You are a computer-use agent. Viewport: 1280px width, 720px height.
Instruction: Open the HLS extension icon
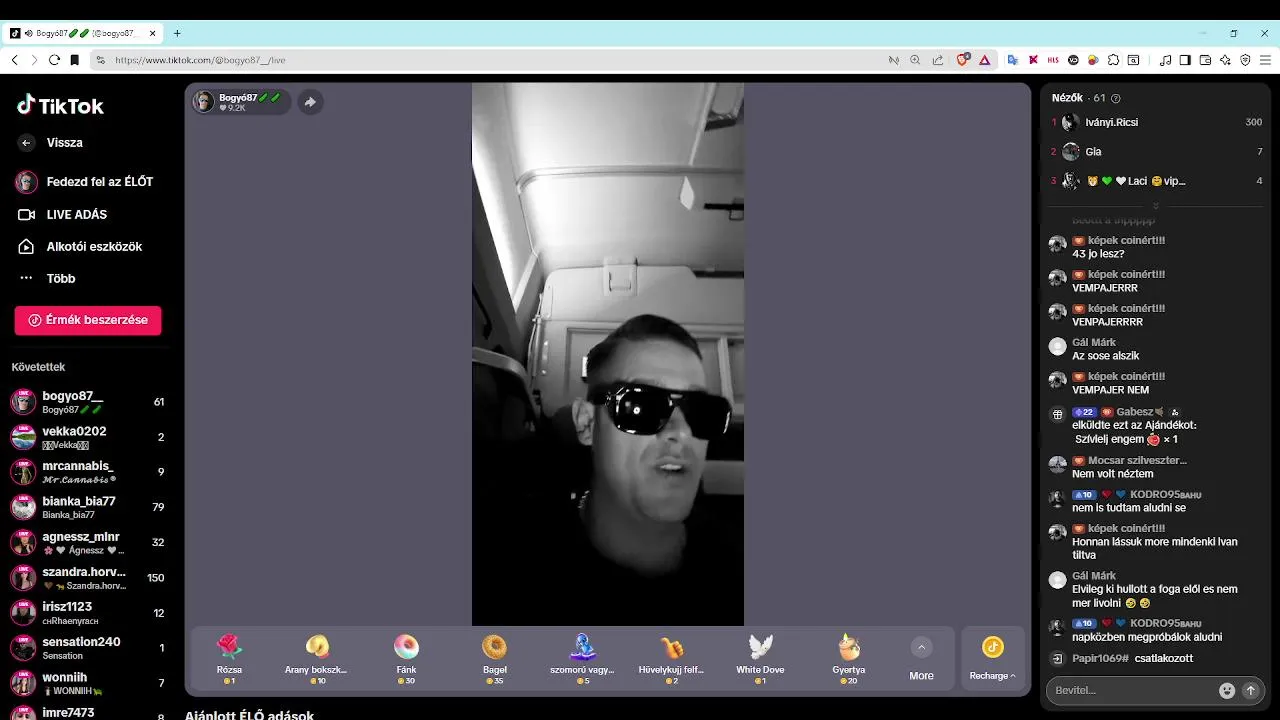(x=1053, y=60)
